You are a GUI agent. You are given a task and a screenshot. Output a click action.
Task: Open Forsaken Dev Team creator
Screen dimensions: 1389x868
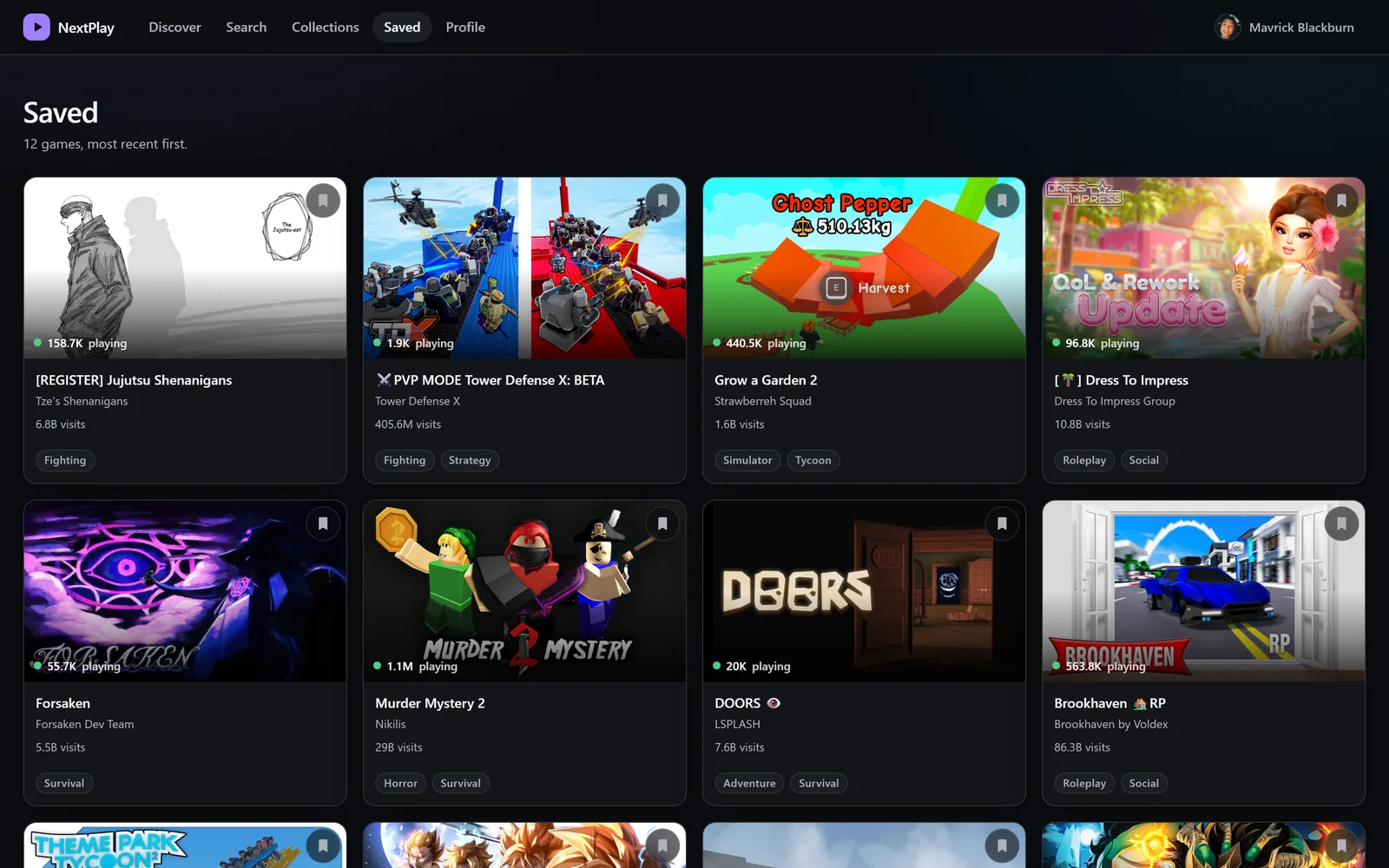click(84, 724)
